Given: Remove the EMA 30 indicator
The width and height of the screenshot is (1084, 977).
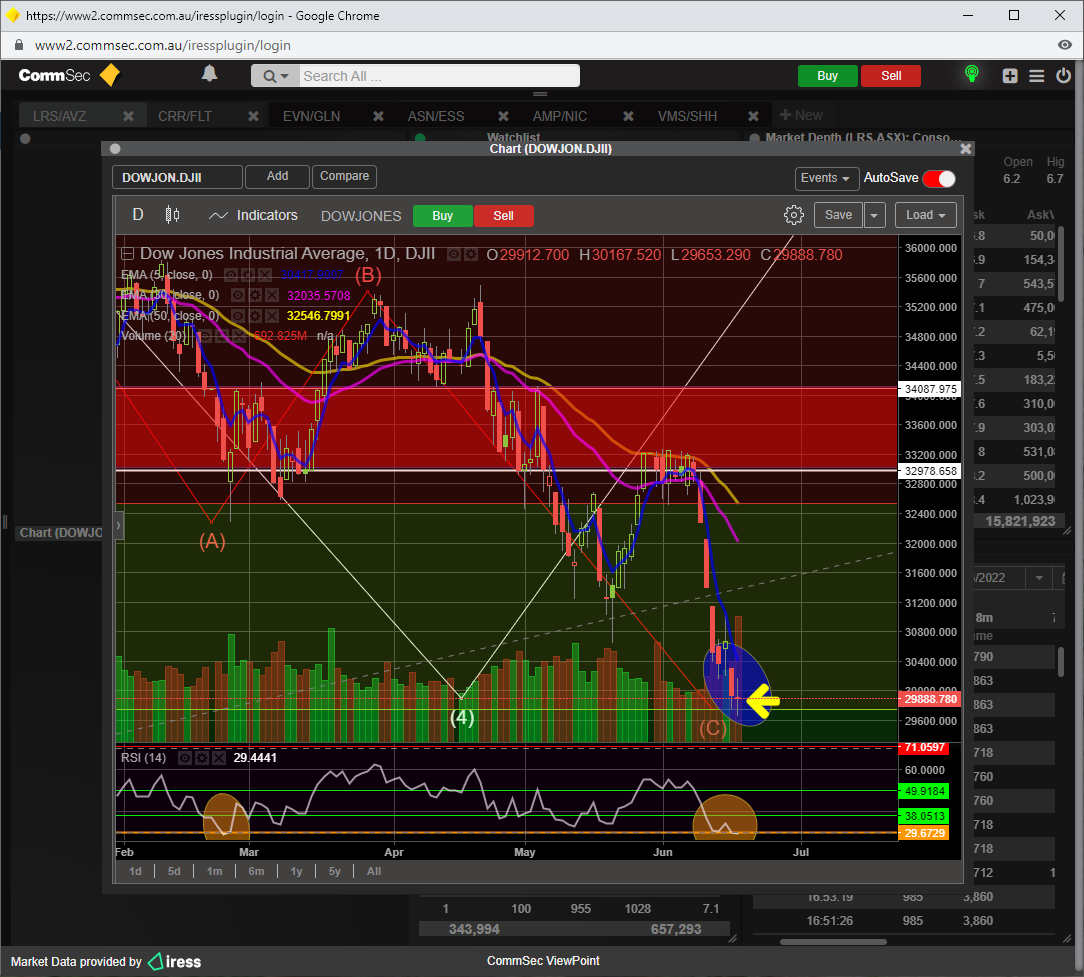Looking at the screenshot, I should click(x=272, y=295).
